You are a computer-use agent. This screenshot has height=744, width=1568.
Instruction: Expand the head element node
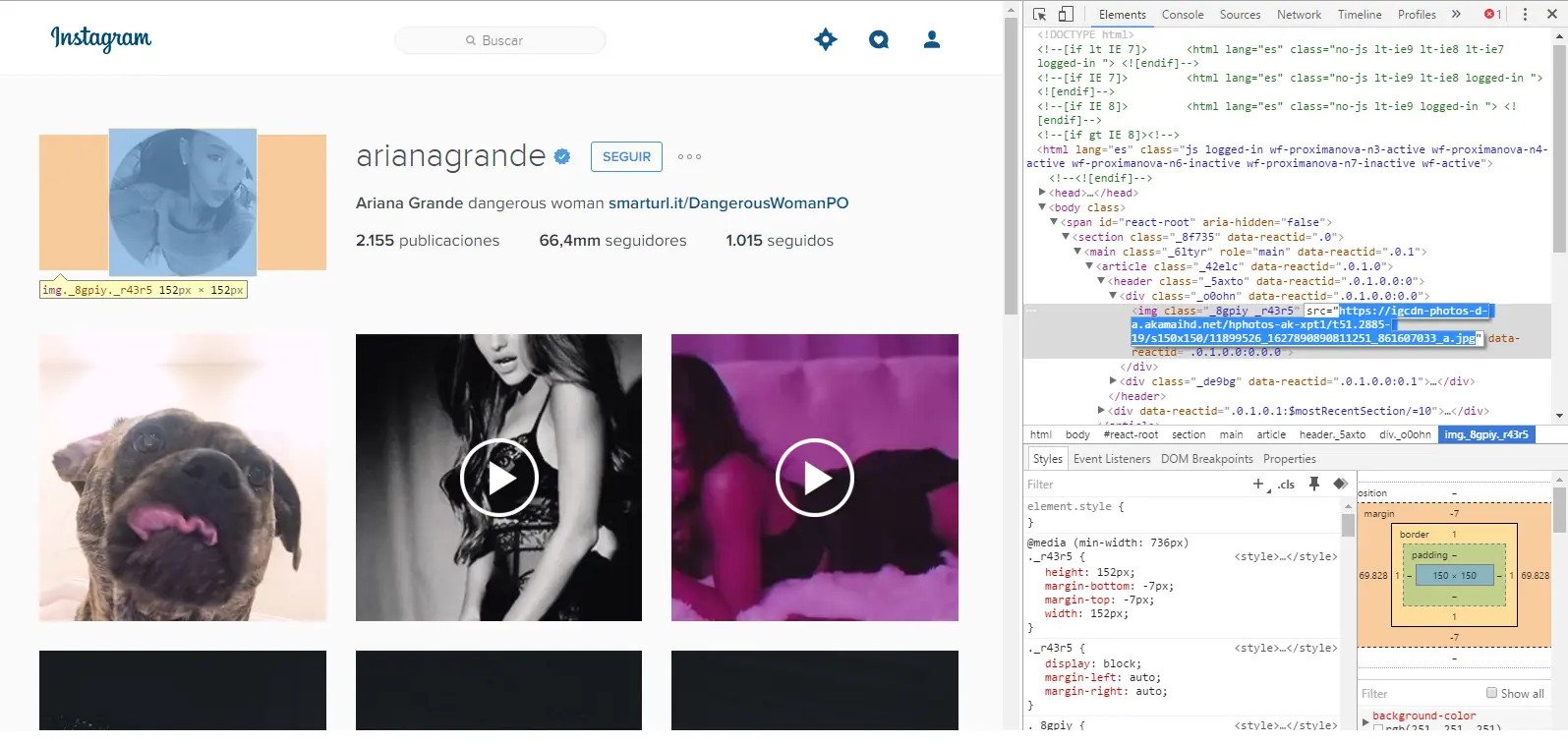click(x=1042, y=193)
